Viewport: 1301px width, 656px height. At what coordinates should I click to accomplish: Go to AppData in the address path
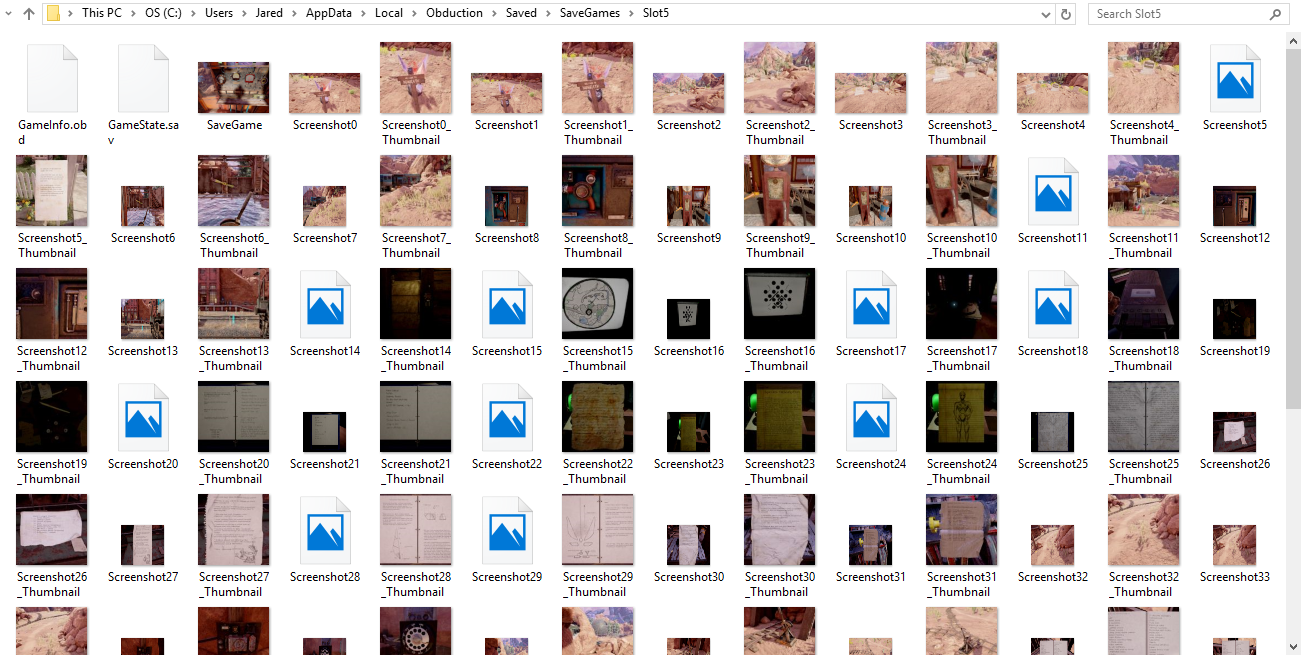pos(329,14)
